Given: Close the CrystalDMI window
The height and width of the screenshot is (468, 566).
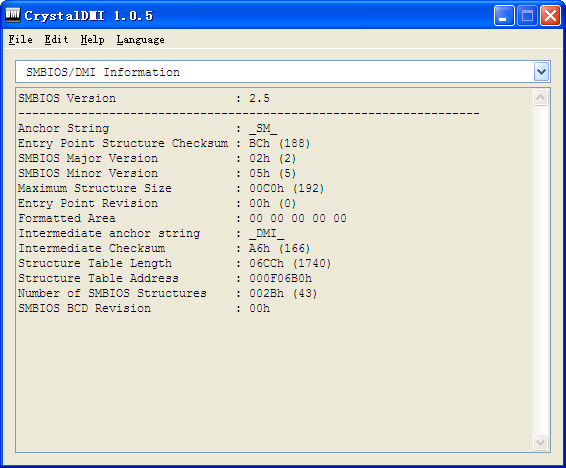Looking at the screenshot, I should [x=550, y=16].
